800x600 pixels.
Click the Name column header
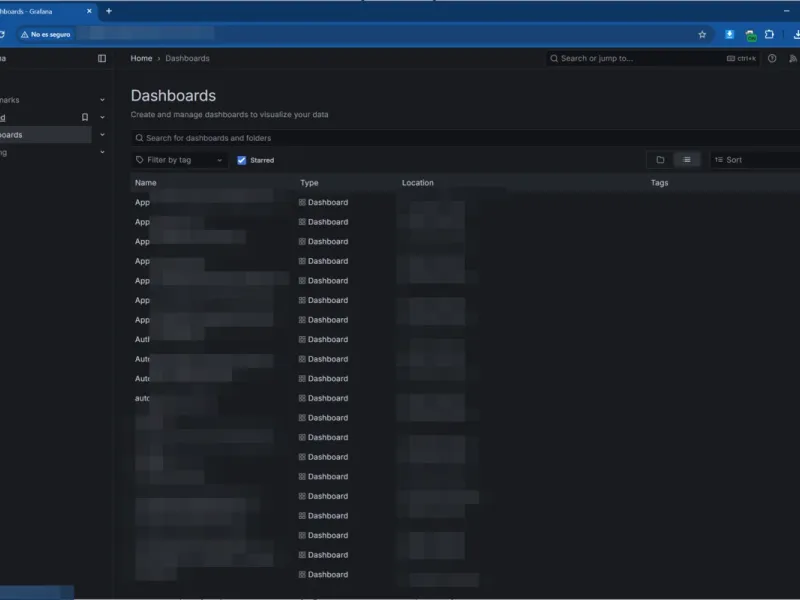(146, 183)
